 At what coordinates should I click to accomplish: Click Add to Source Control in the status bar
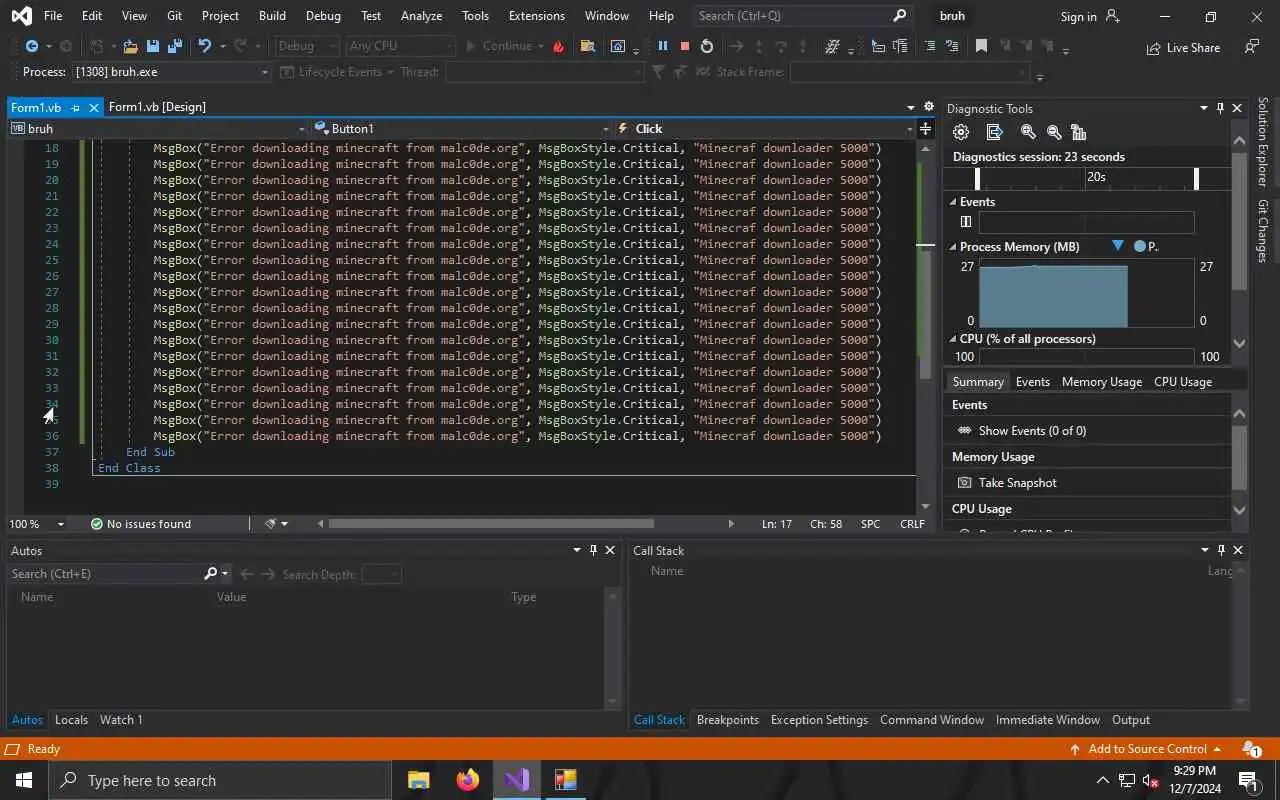coord(1147,749)
